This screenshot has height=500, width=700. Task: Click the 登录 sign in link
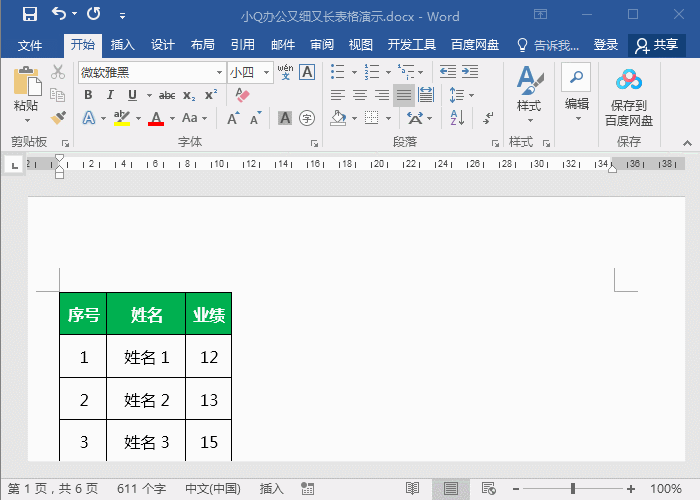(x=606, y=45)
